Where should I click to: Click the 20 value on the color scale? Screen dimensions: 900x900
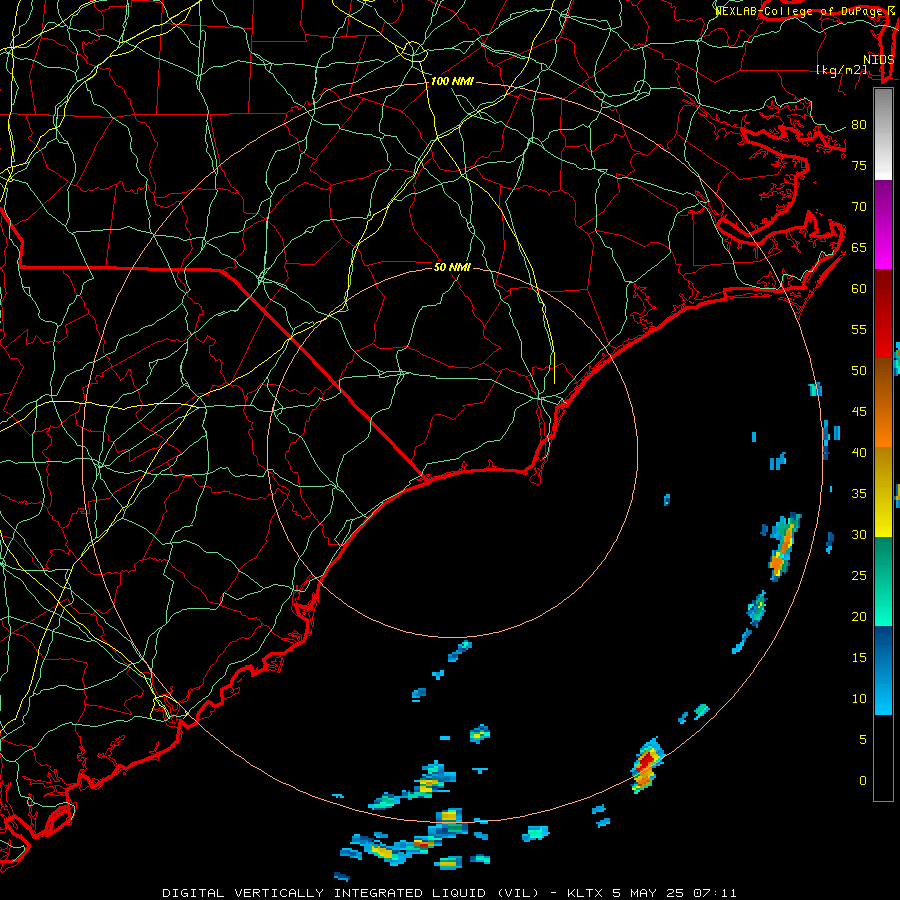(859, 617)
